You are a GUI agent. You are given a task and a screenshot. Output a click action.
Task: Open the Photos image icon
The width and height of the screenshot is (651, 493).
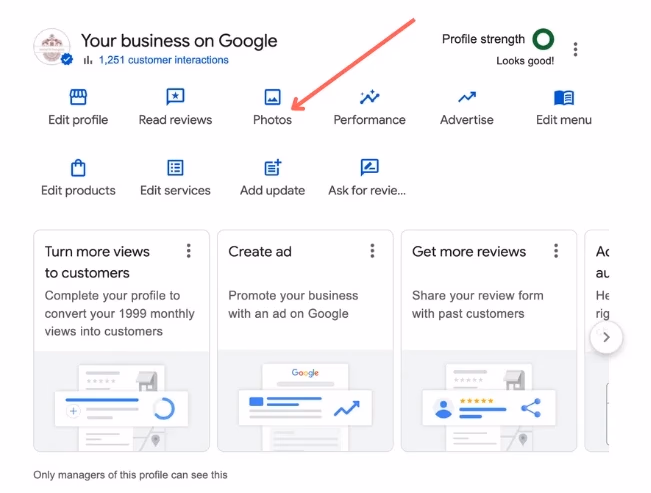(272, 97)
